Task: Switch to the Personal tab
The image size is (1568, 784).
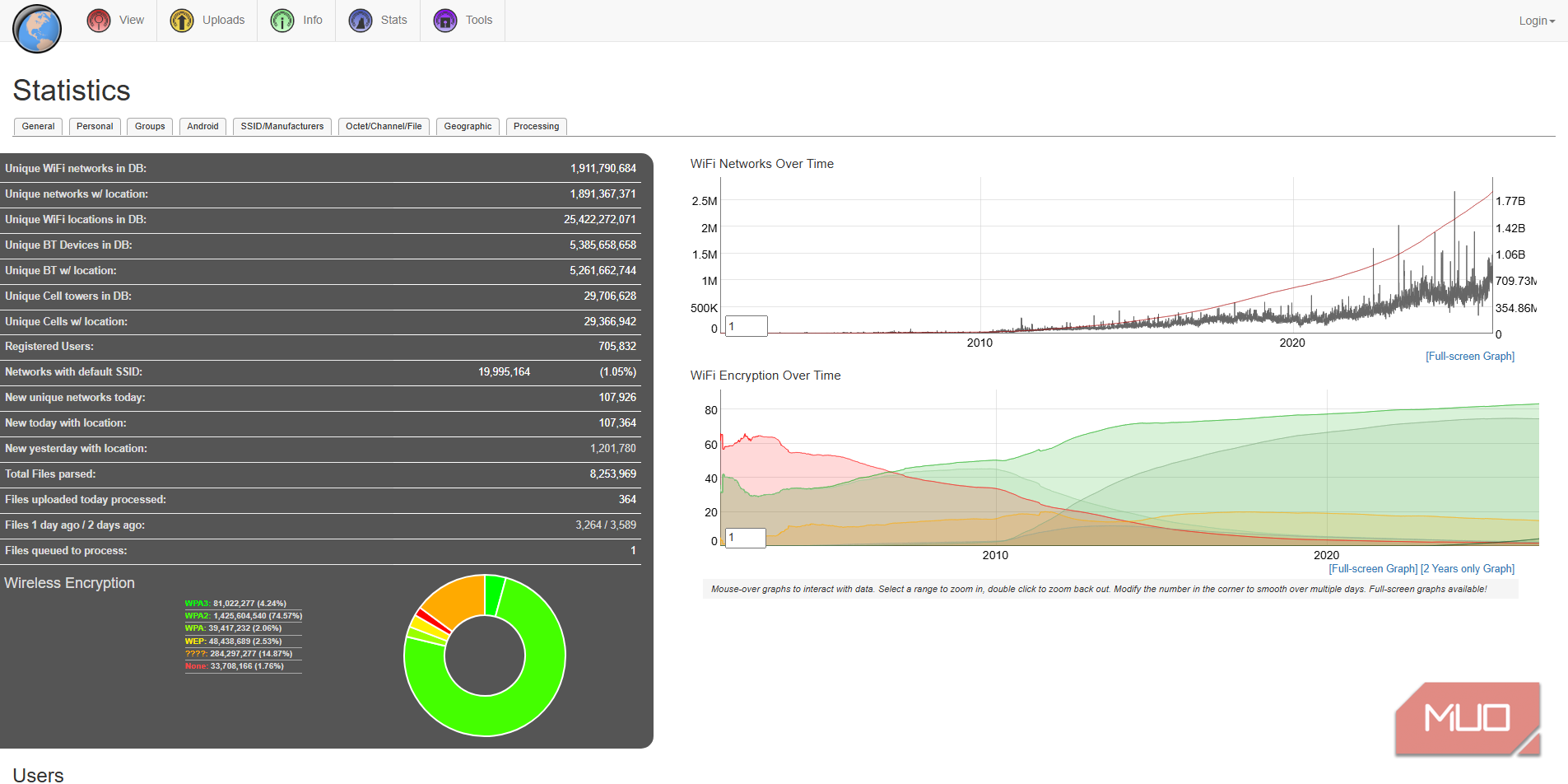Action: click(95, 126)
